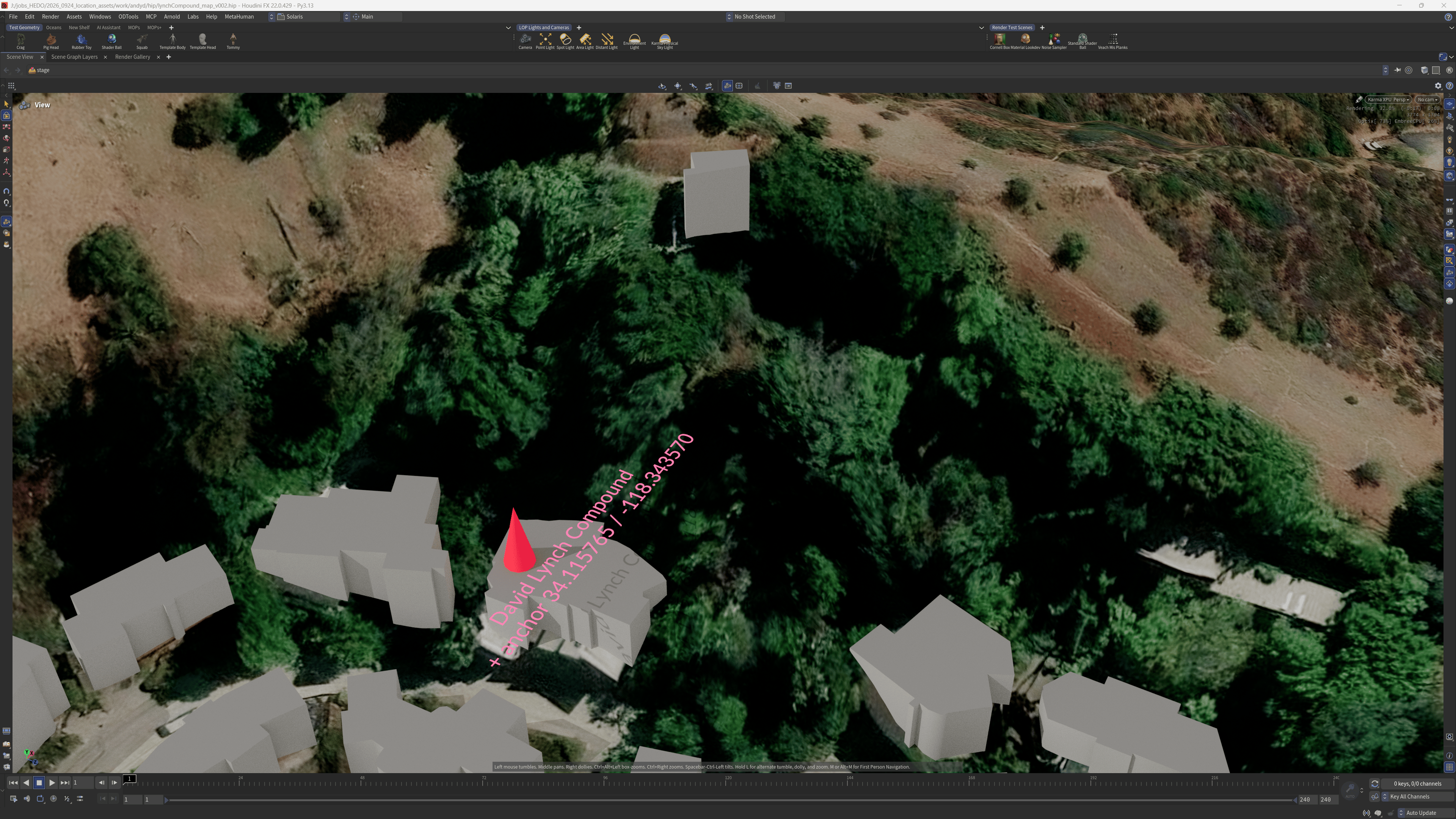Viewport: 1456px width, 819px height.
Task: Insert Template Head test geometry
Action: 202,41
